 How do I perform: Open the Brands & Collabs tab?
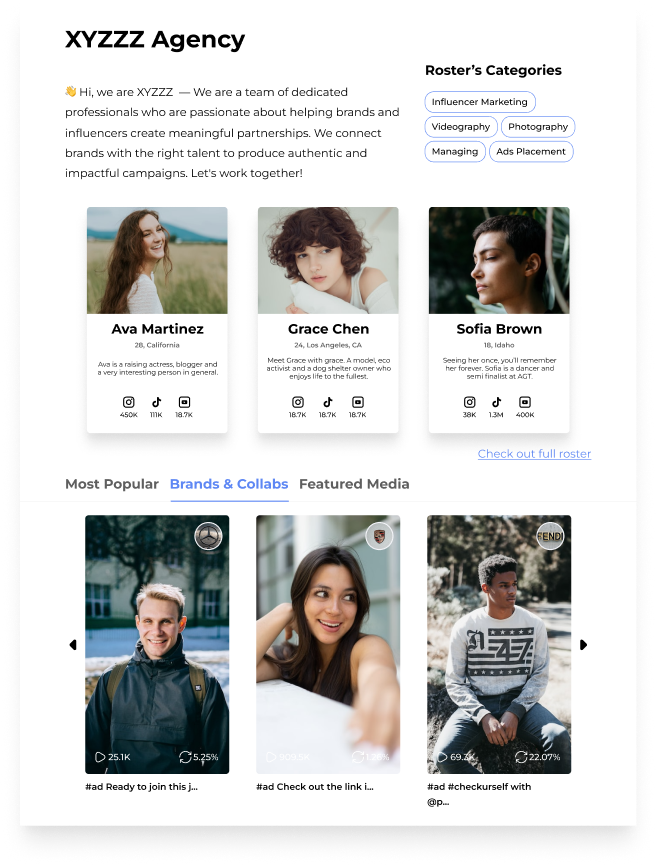click(x=229, y=484)
